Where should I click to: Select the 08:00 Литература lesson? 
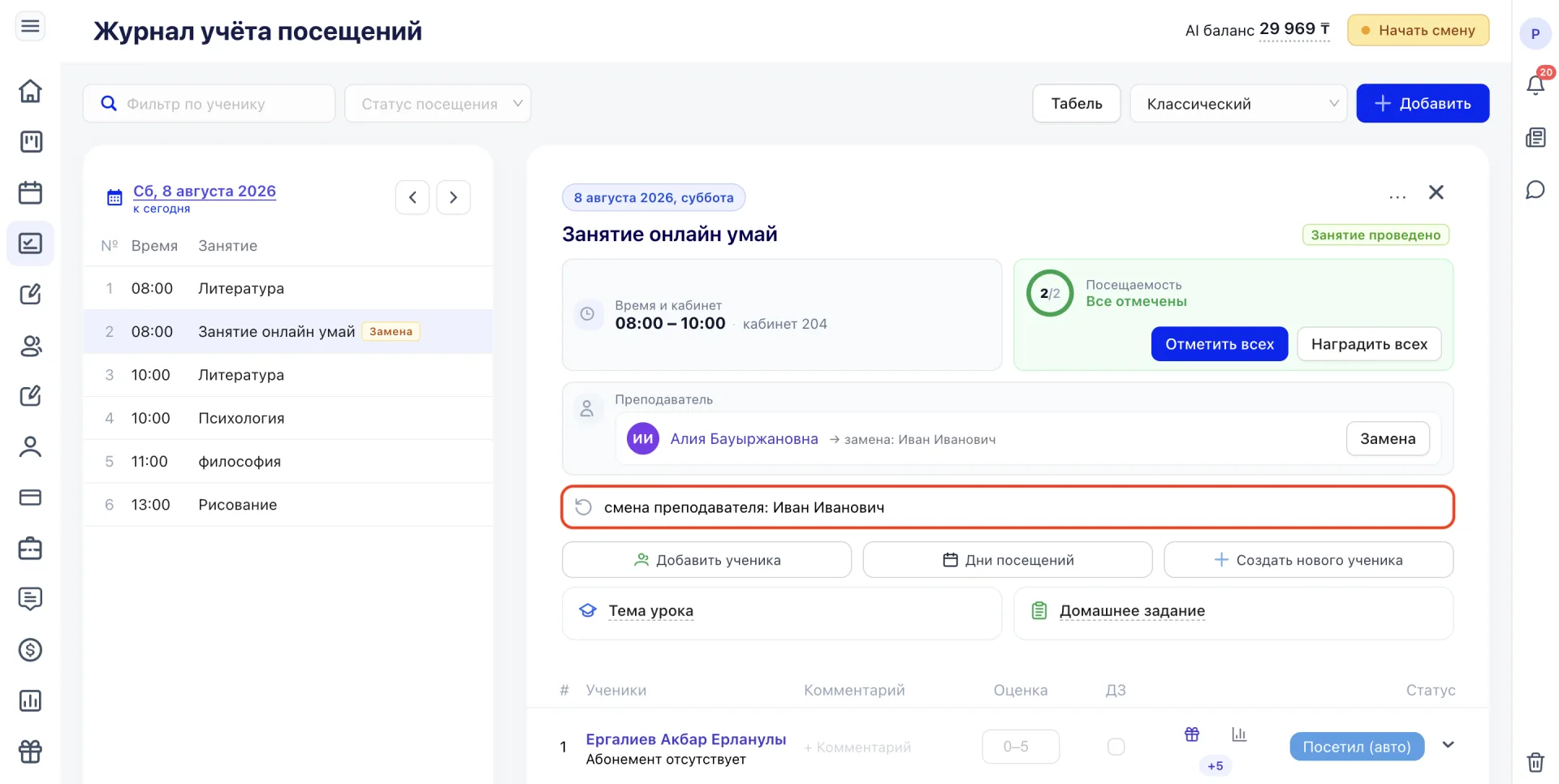pyautogui.click(x=288, y=288)
